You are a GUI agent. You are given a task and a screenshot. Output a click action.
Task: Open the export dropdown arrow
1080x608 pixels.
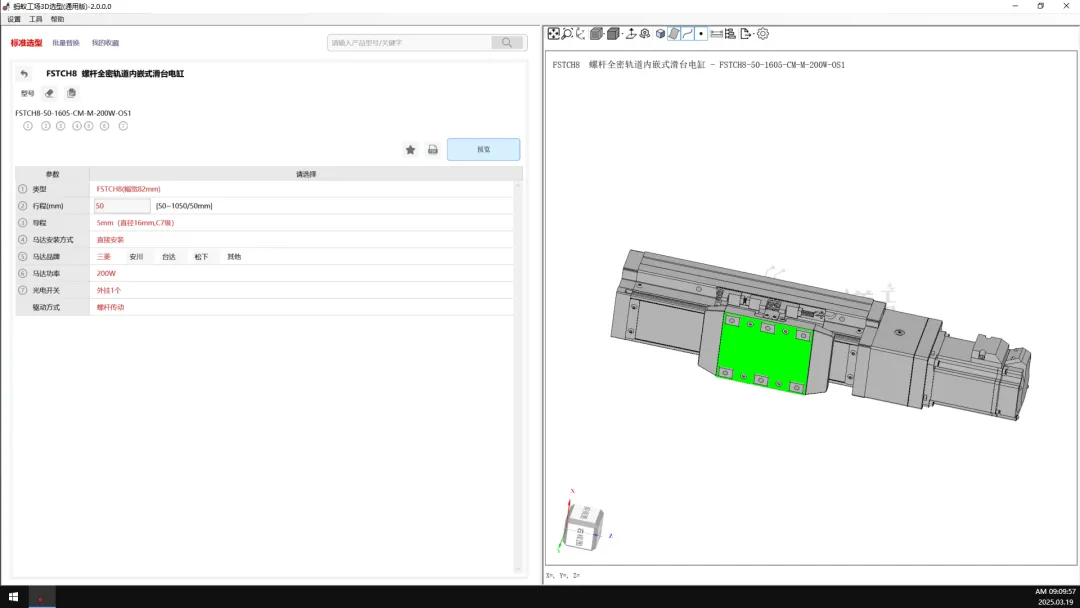click(x=754, y=34)
